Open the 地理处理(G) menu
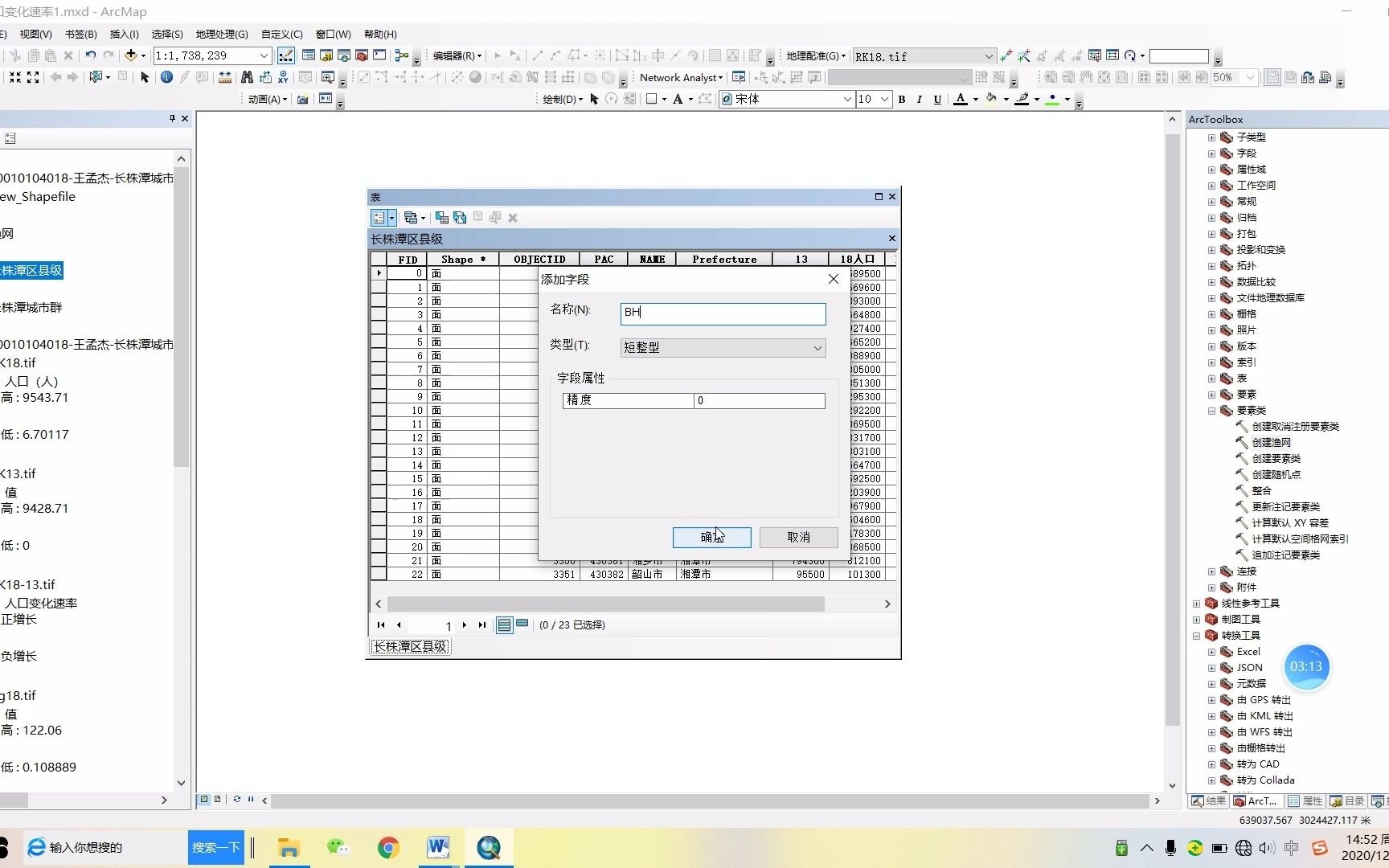 [x=222, y=34]
